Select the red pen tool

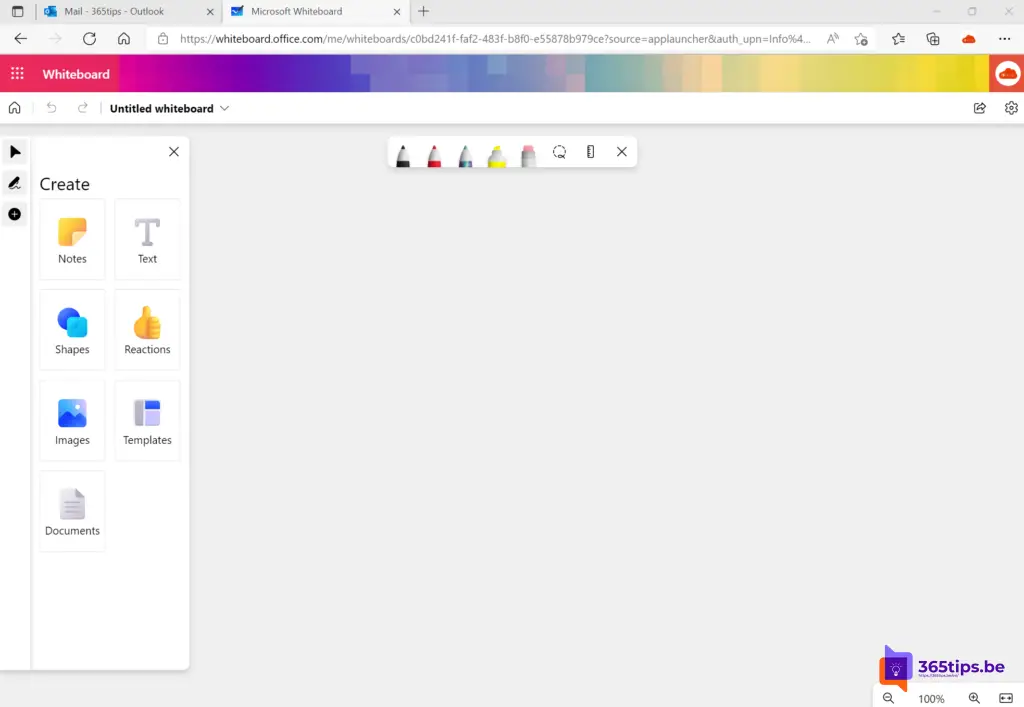click(x=434, y=154)
